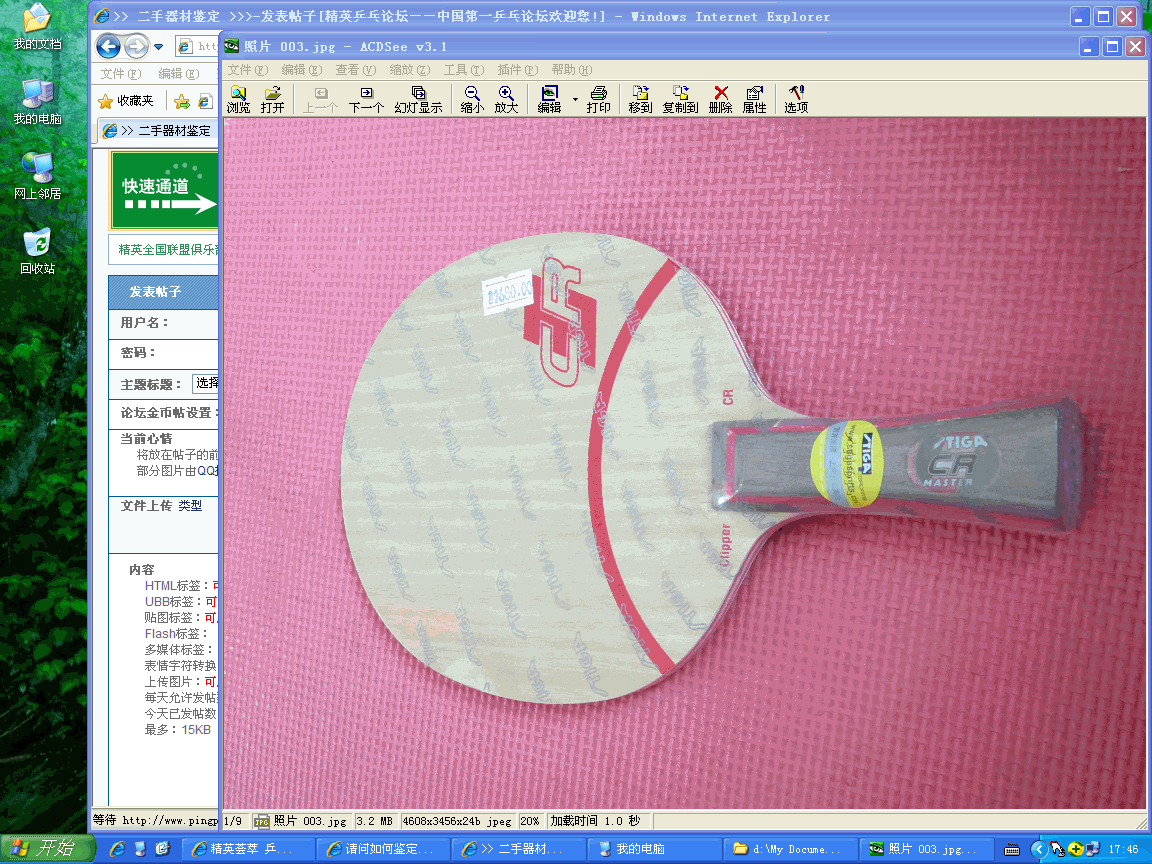
Task: Click the Move to (移到) icon
Action: point(640,99)
